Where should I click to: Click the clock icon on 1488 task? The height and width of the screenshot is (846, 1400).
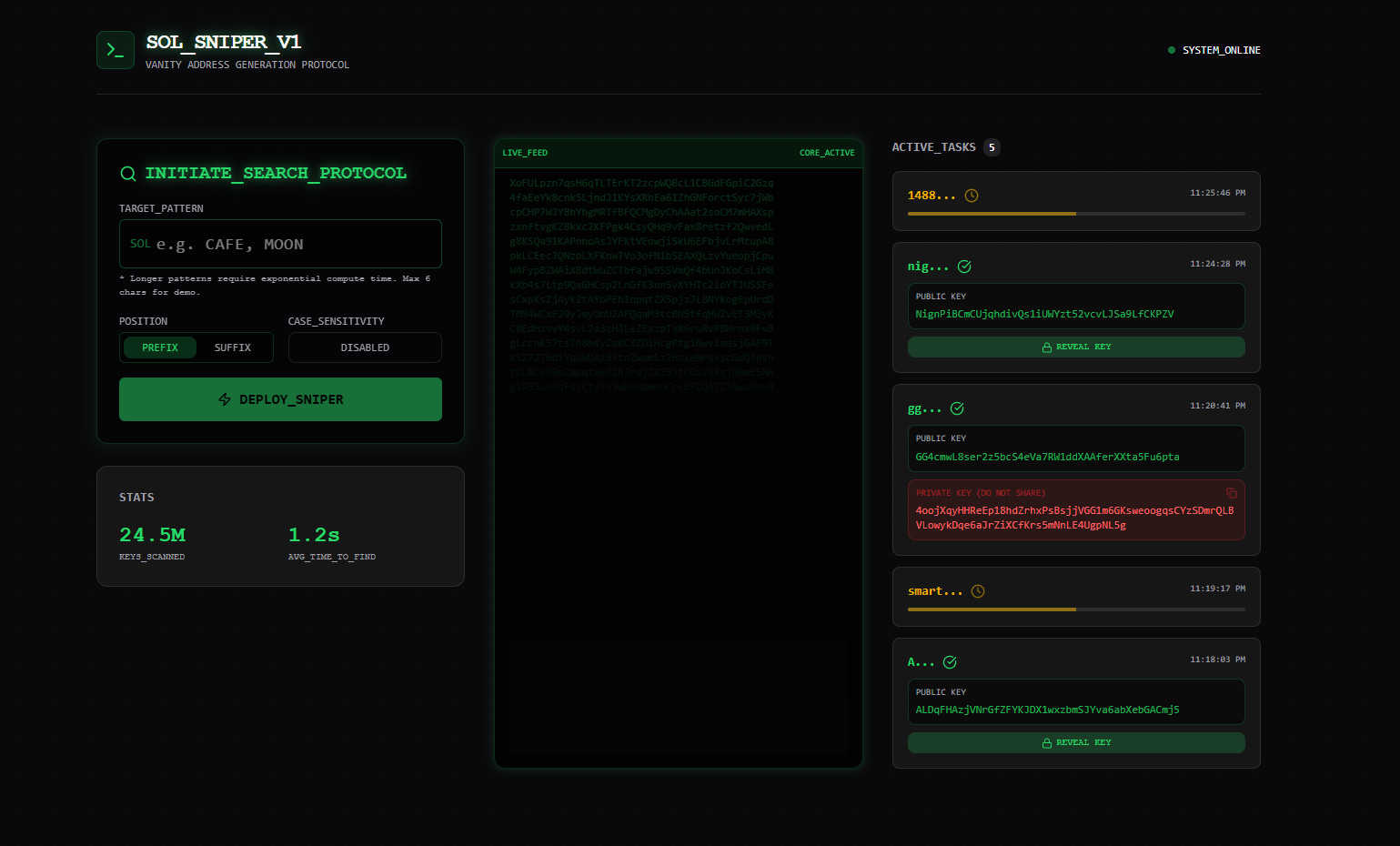[x=972, y=196]
